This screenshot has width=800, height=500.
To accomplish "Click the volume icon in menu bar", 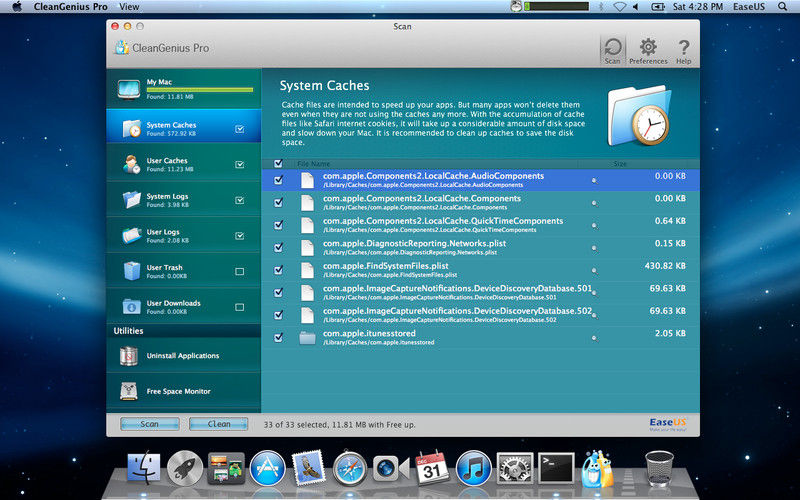I will pos(636,7).
